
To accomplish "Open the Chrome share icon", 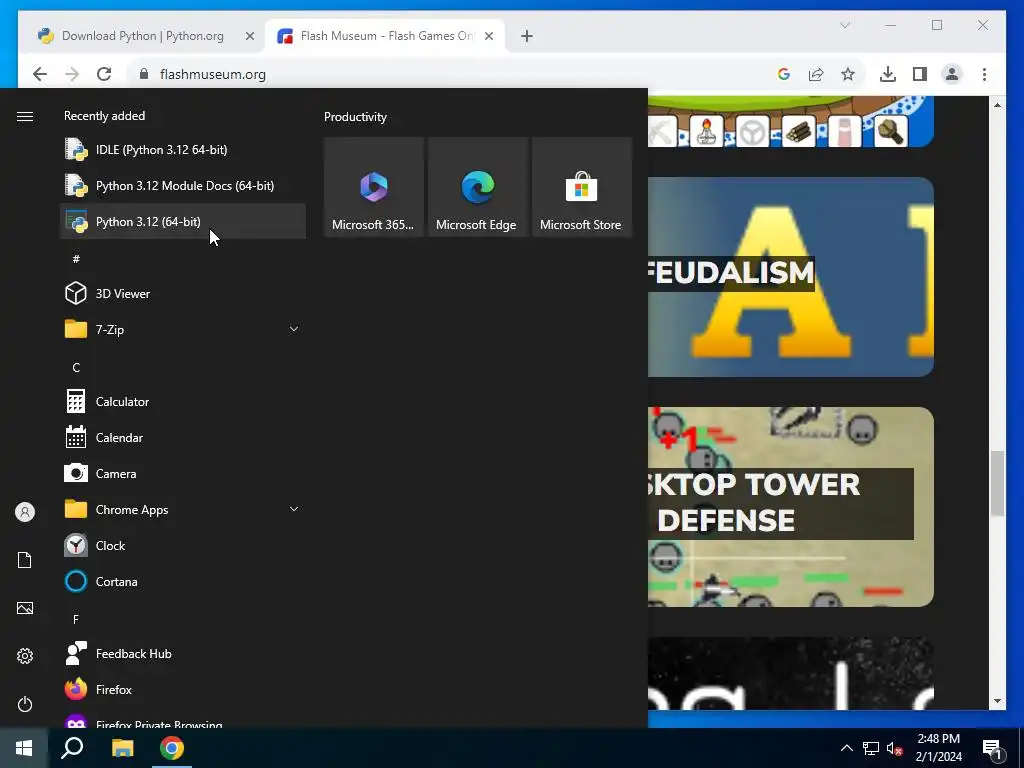I will (x=816, y=74).
